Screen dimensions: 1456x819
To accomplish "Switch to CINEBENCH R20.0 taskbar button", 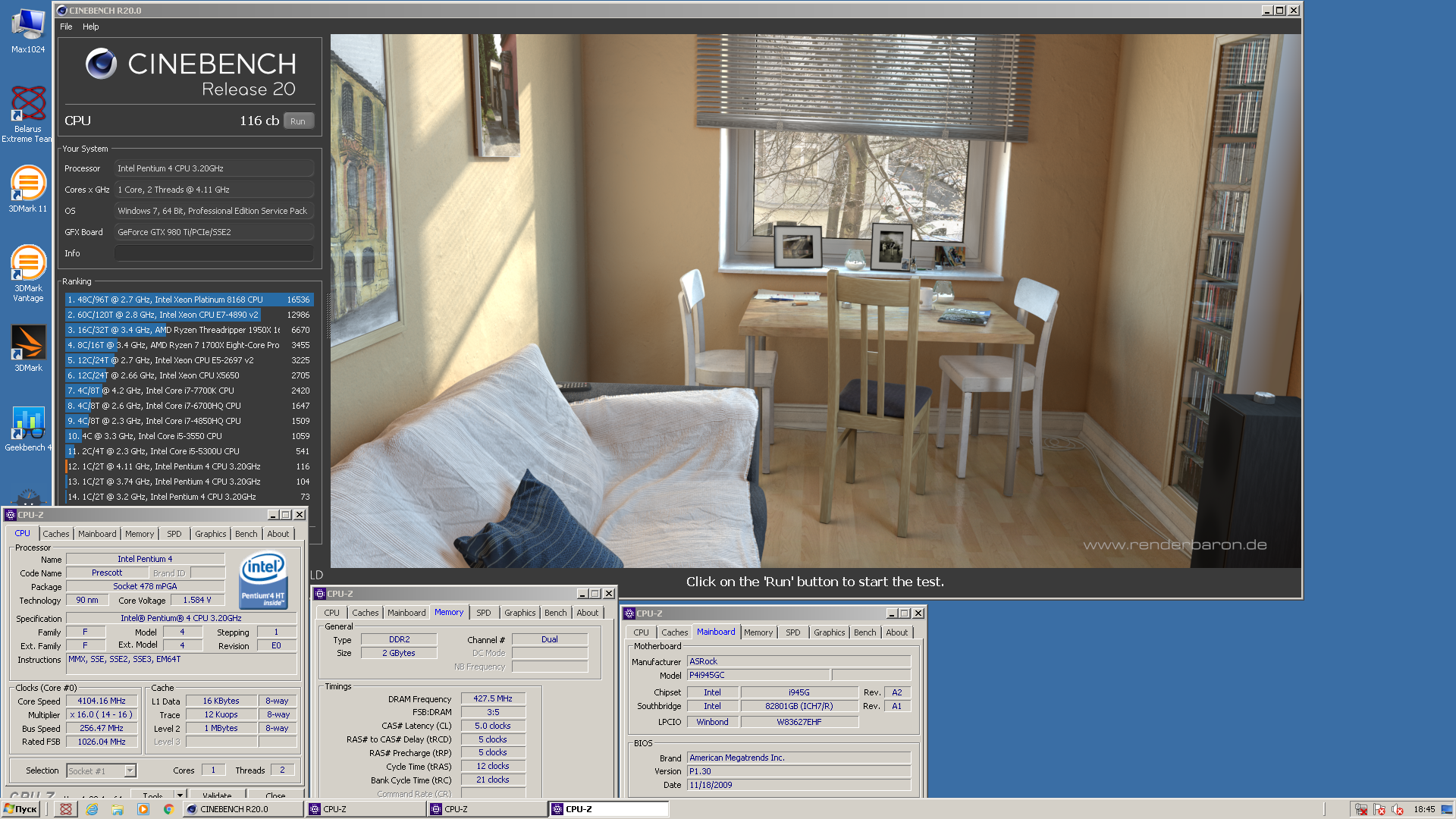I will 243,809.
